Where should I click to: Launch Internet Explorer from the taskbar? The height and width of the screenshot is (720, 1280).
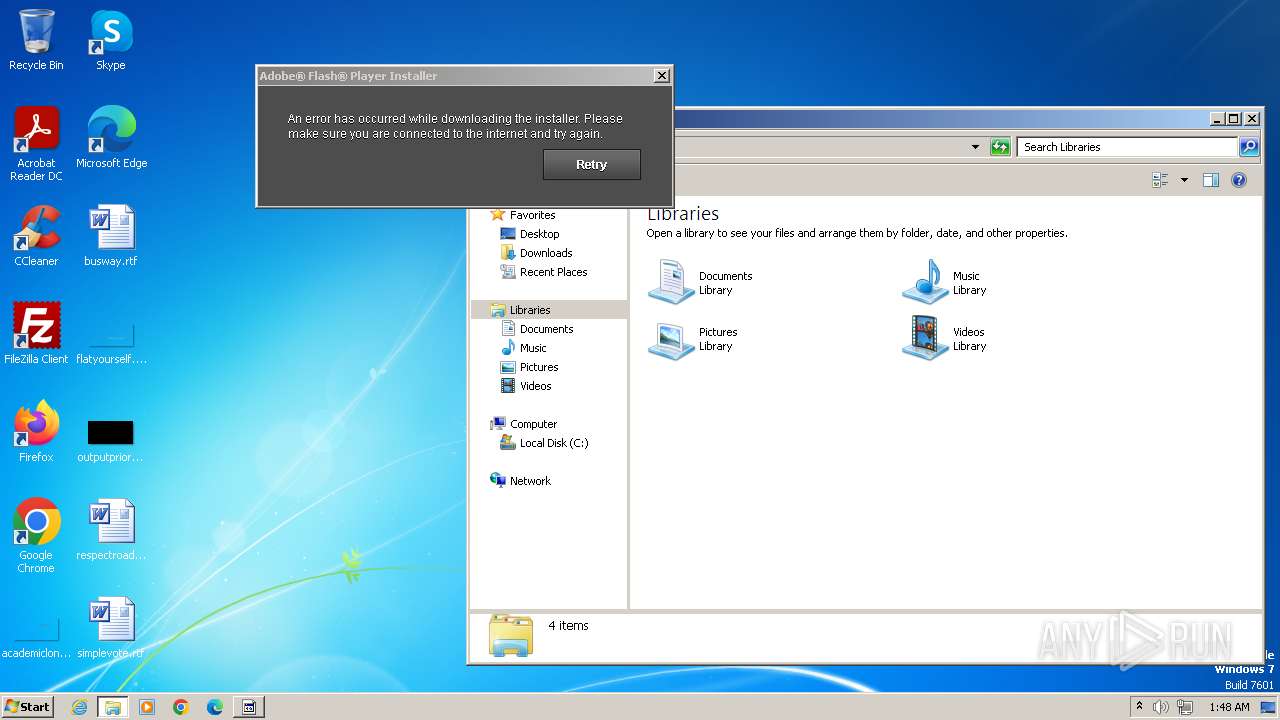tap(79, 707)
